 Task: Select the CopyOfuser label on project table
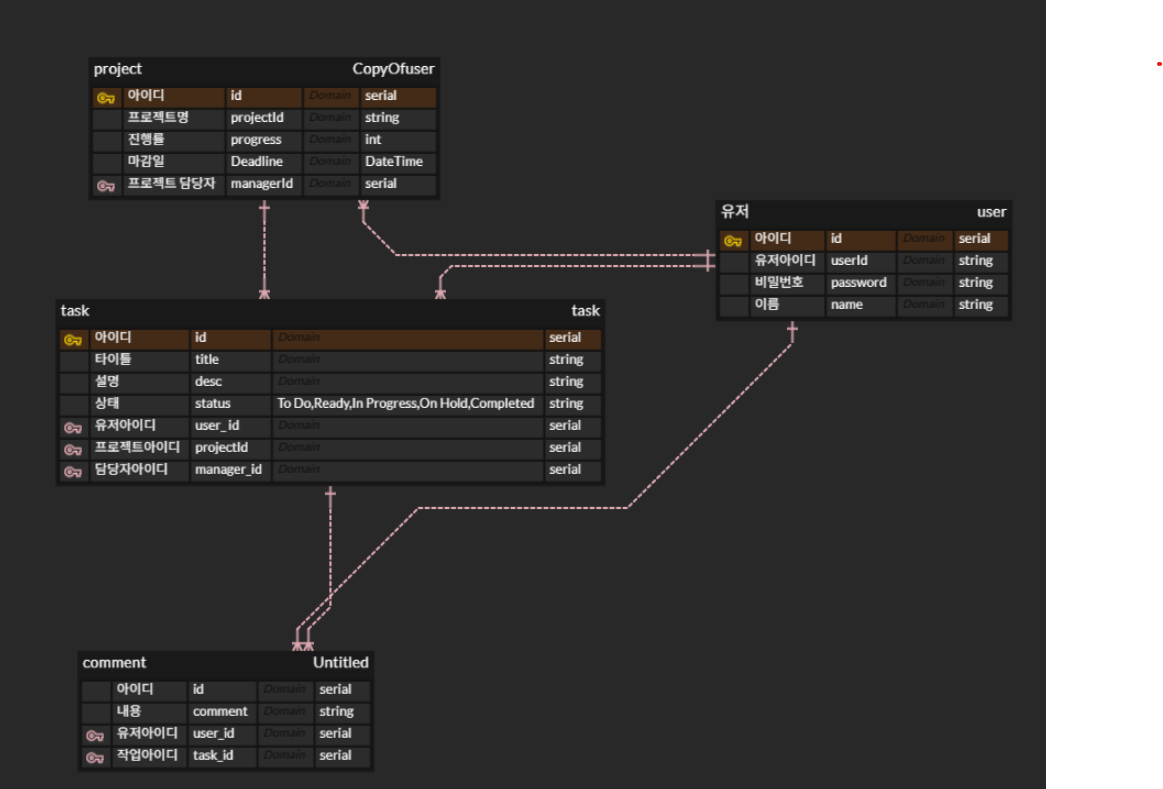coord(393,69)
